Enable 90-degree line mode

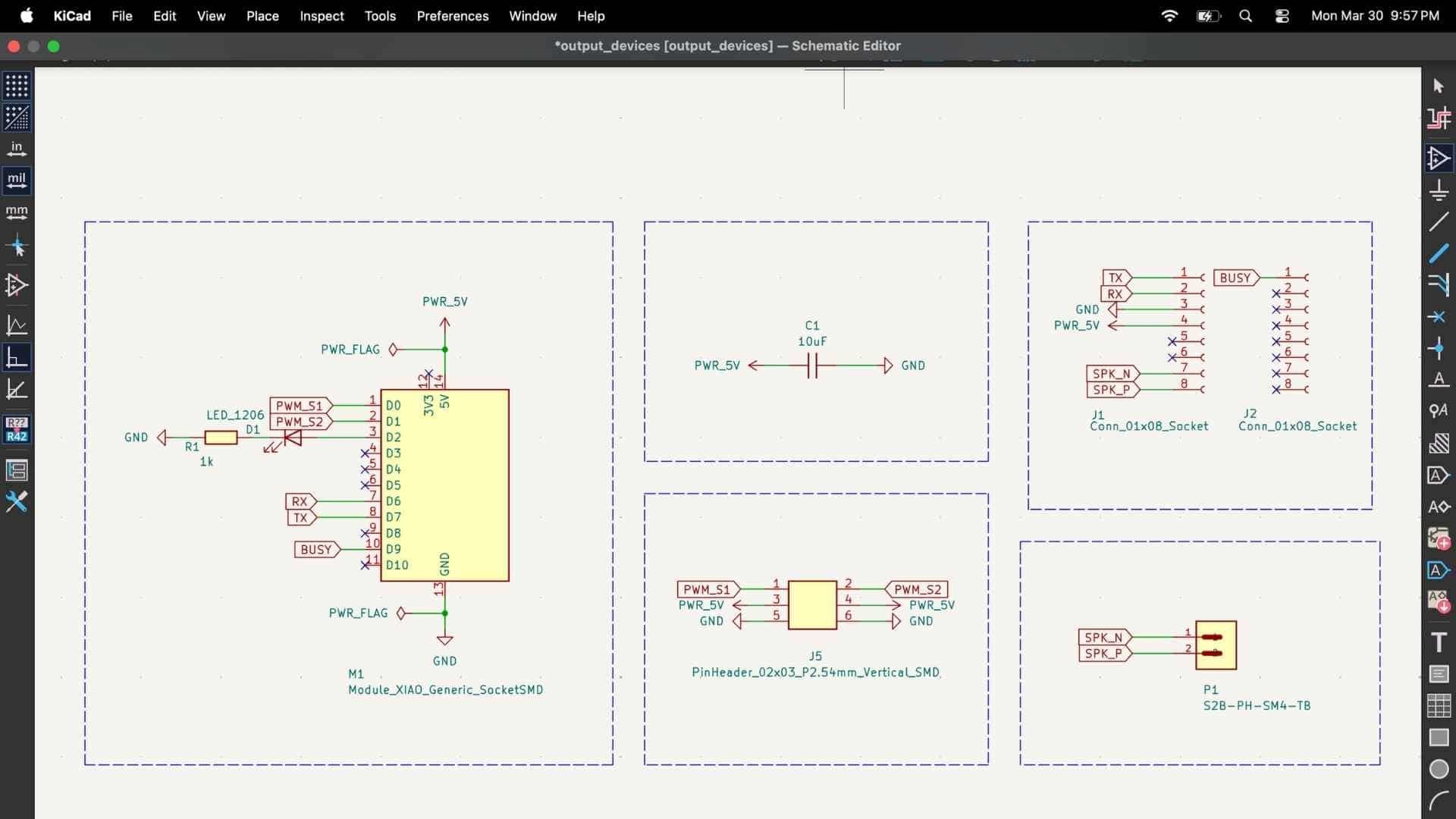(x=17, y=357)
